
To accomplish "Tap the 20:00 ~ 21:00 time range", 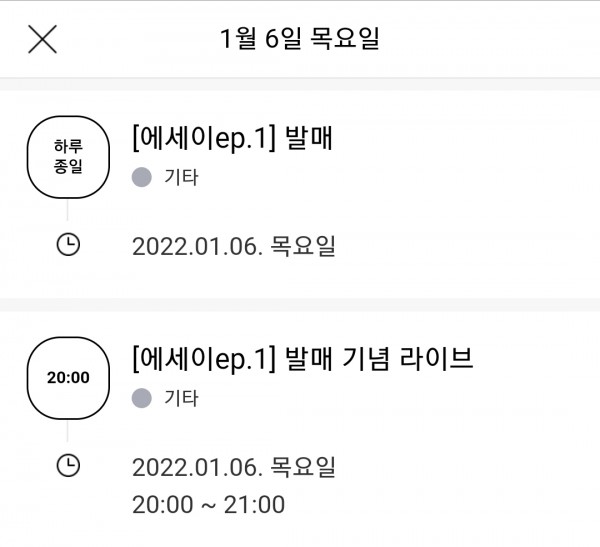I will tap(209, 504).
